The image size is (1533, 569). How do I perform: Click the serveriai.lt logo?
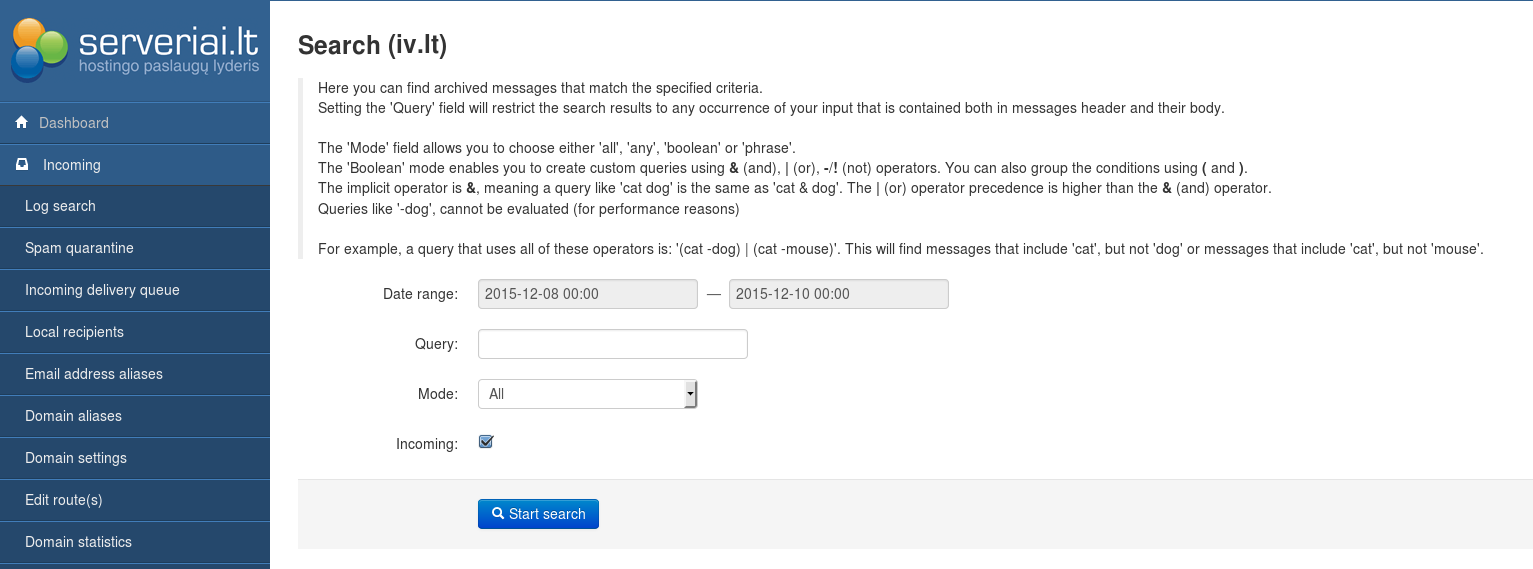coord(135,50)
